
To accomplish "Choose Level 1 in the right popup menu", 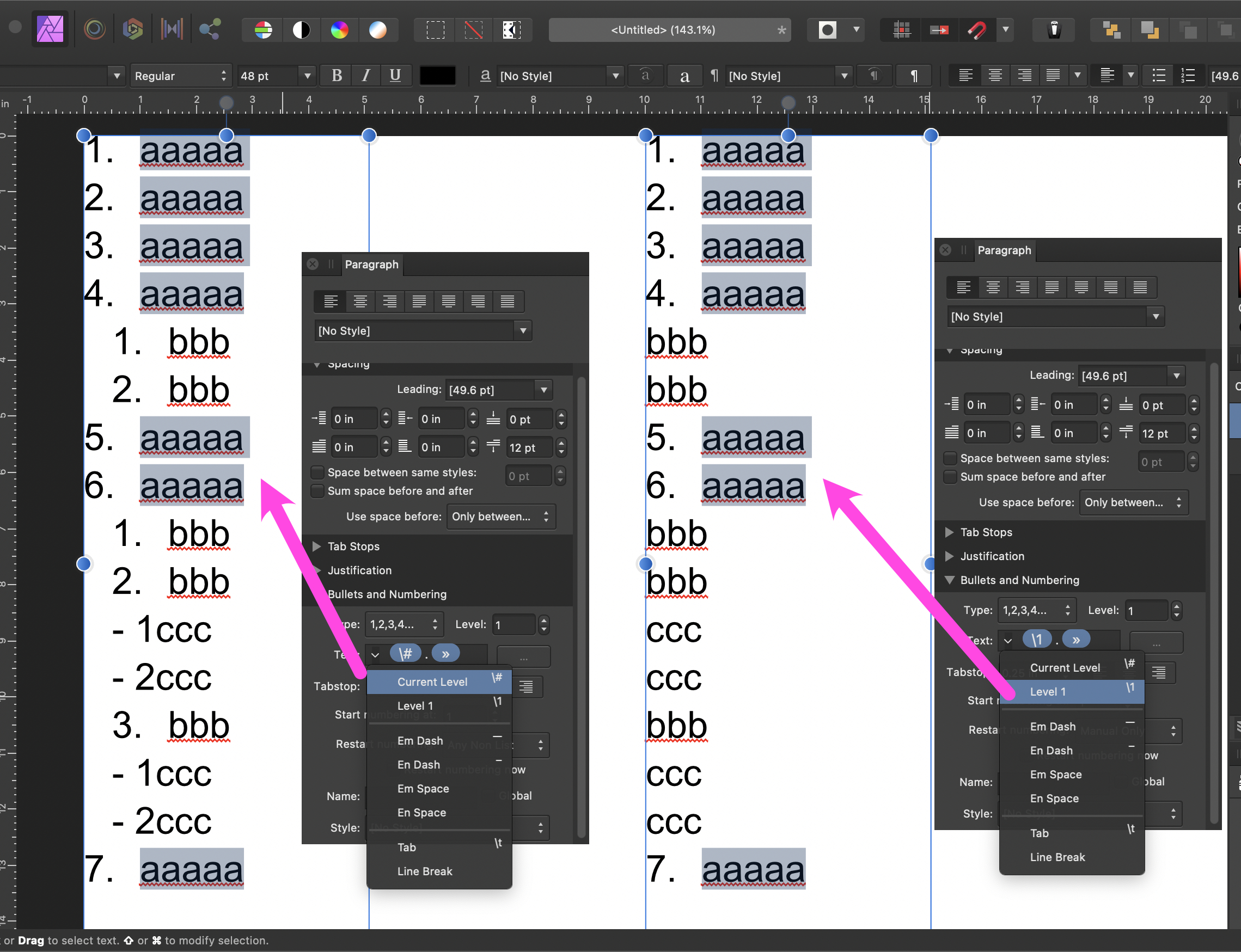I will tap(1072, 691).
